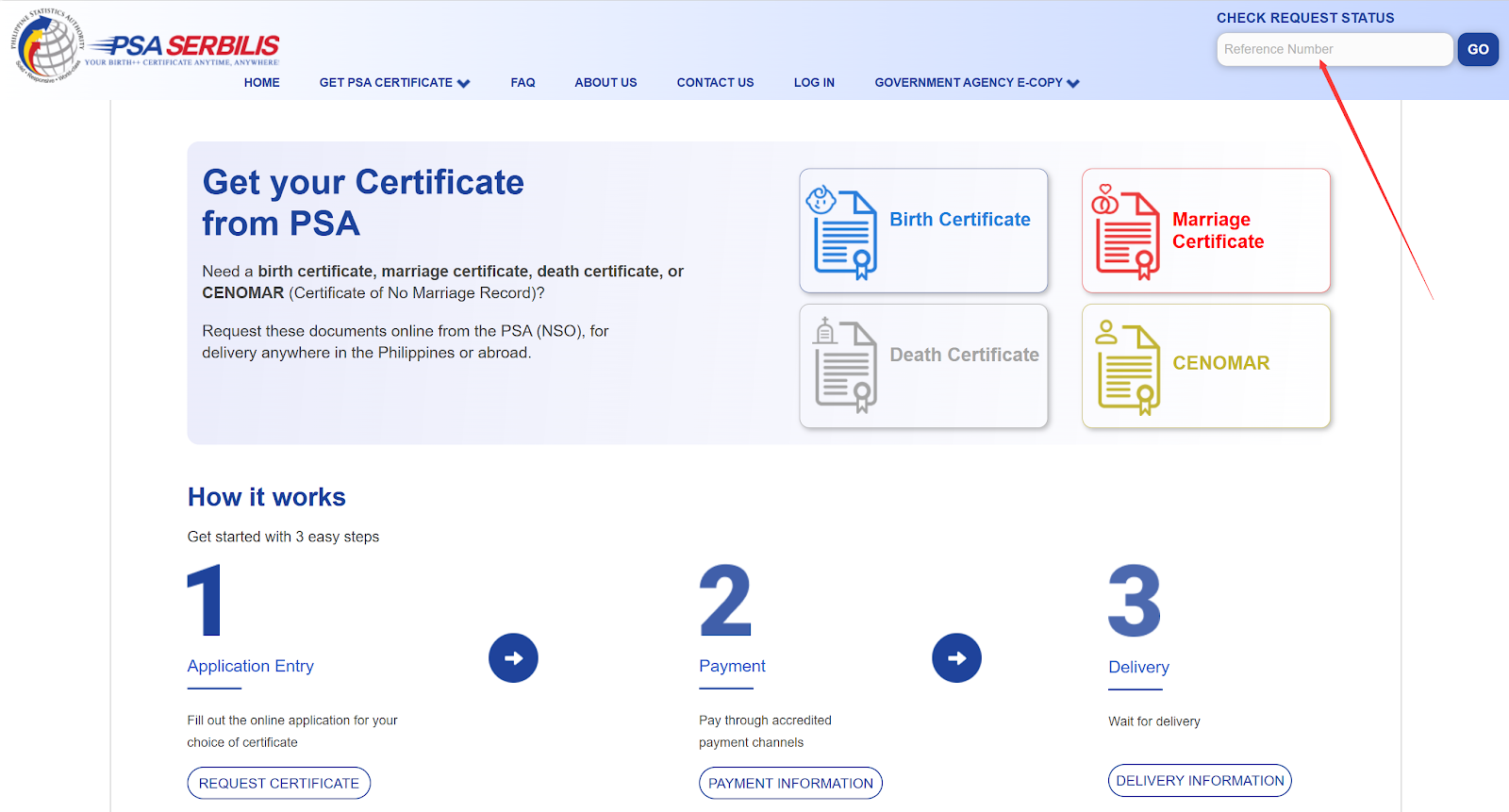Click the 'Need a birth certificate' paragraph
1509x812 pixels.
pyautogui.click(x=442, y=282)
